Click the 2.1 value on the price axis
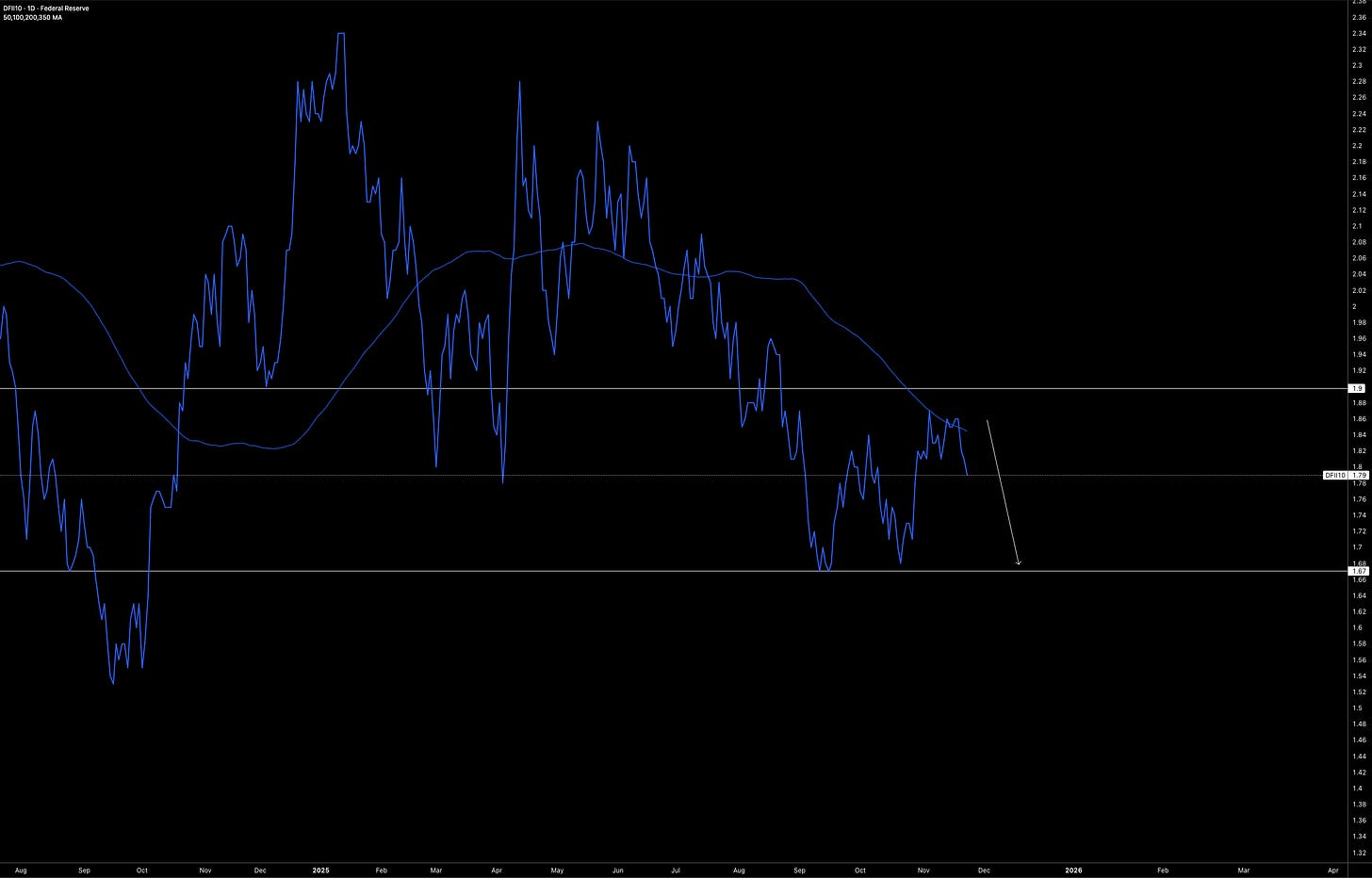Viewport: 1372px width, 878px height. (x=1357, y=226)
